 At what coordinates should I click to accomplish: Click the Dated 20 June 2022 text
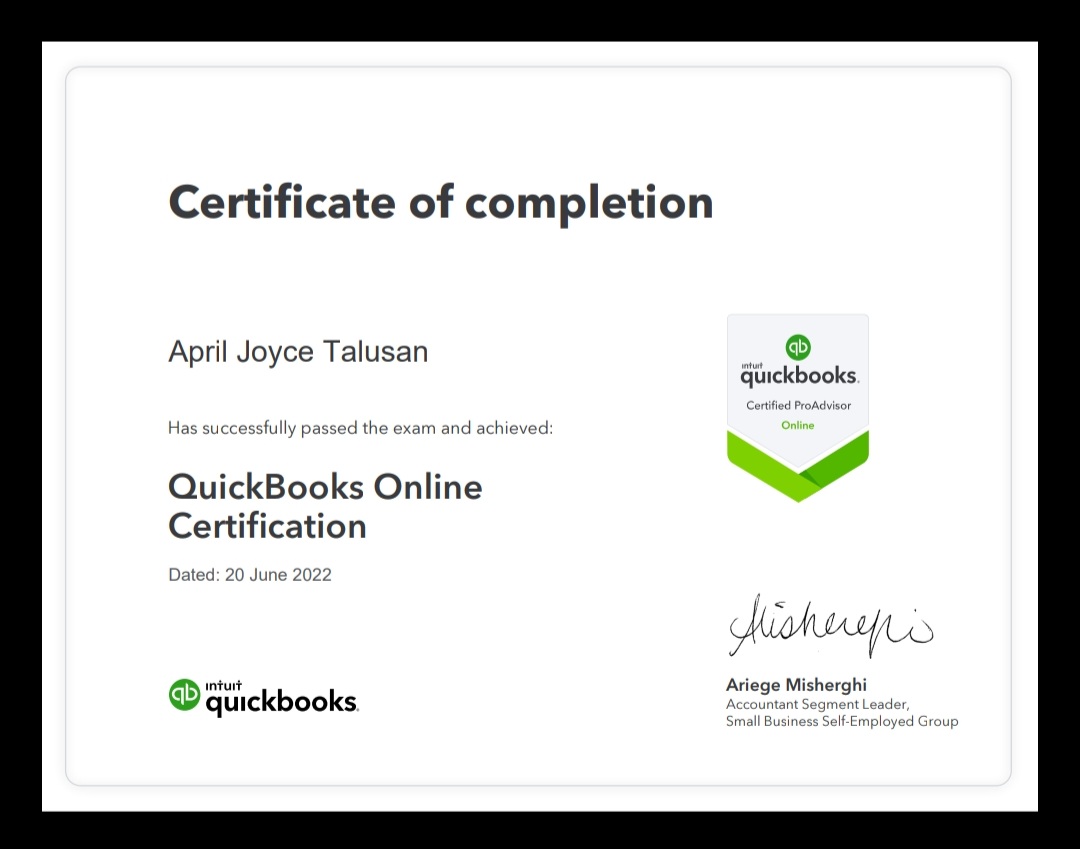250,574
